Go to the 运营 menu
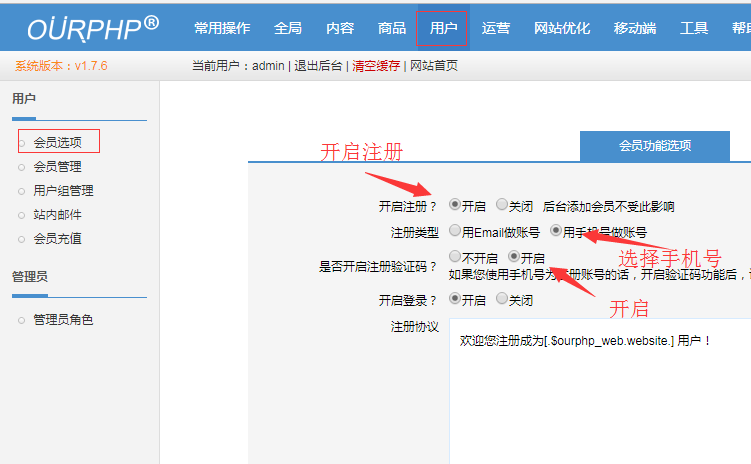Screen dimensions: 751x464 pyautogui.click(x=495, y=28)
